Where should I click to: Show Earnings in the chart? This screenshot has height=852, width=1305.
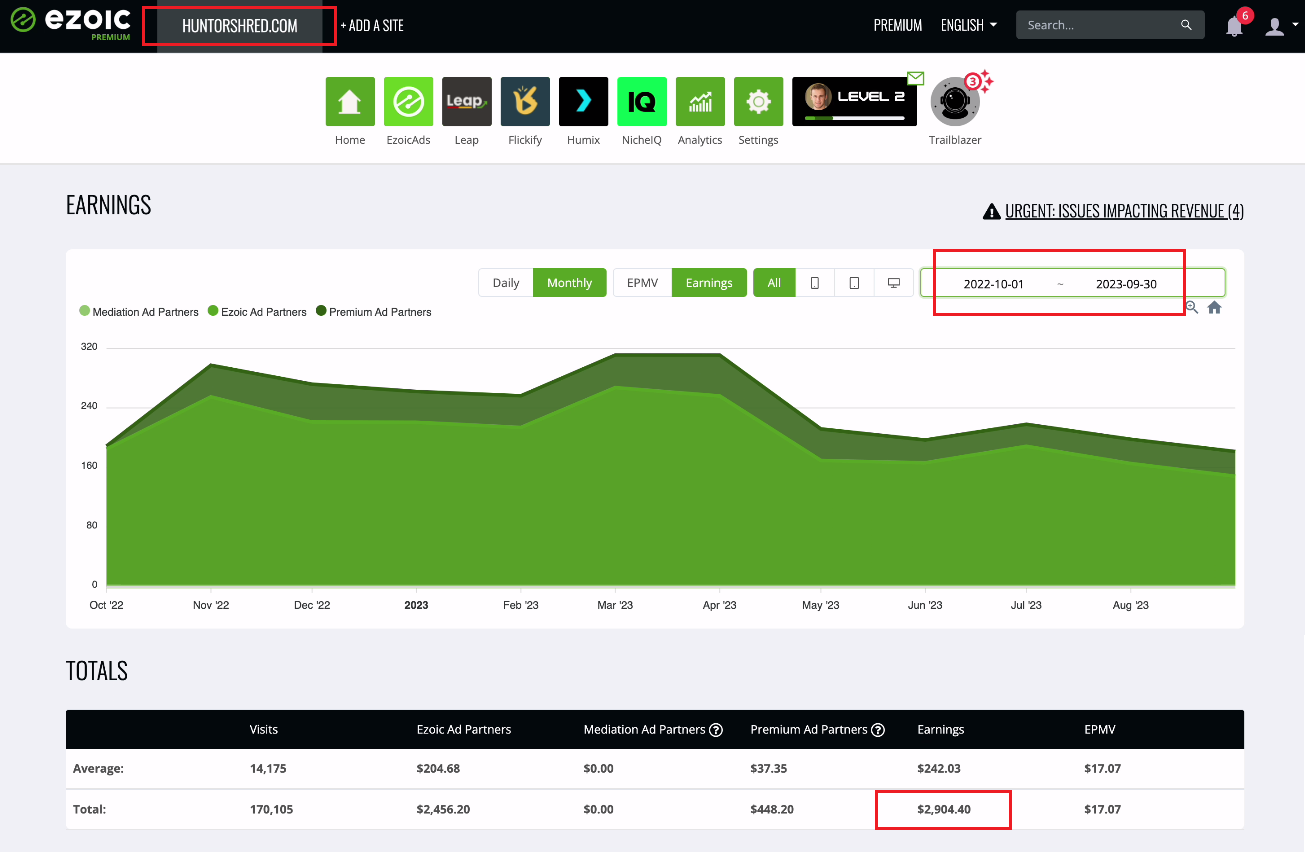(709, 283)
